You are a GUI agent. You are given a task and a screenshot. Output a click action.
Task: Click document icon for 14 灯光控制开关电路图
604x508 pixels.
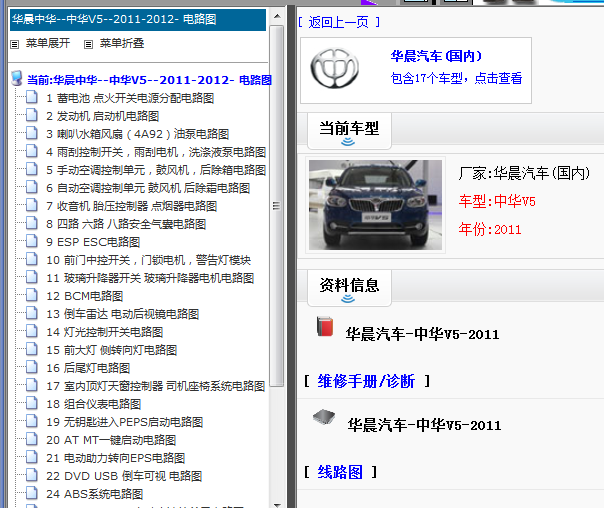[32, 330]
